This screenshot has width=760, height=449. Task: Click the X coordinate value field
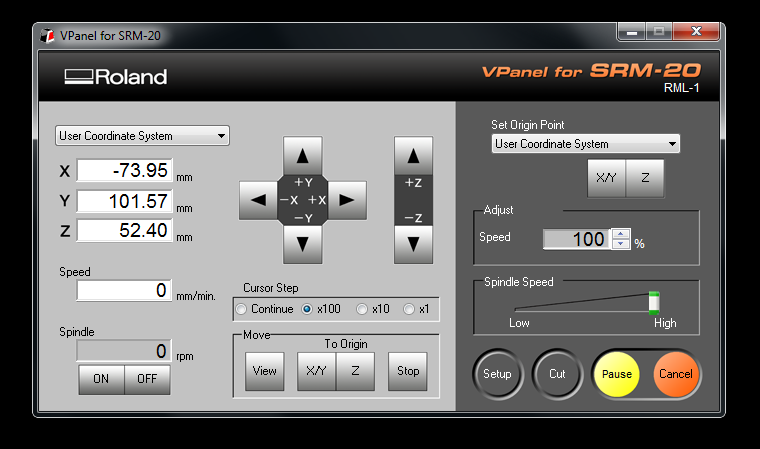(x=125, y=170)
